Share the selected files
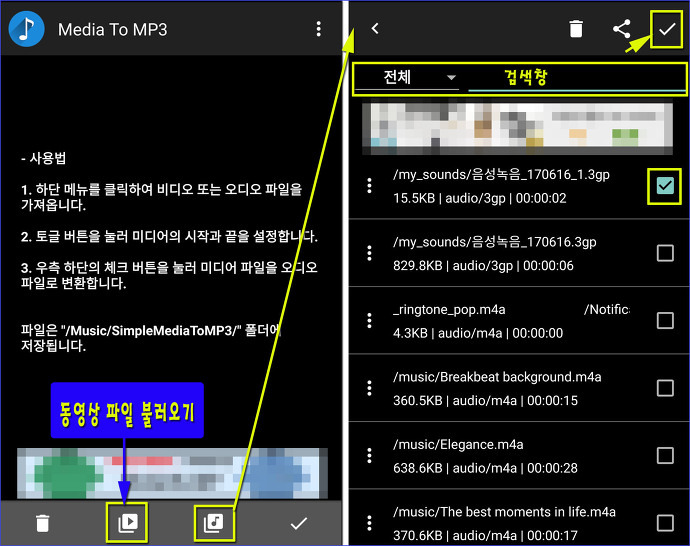This screenshot has width=690, height=546. point(621,29)
